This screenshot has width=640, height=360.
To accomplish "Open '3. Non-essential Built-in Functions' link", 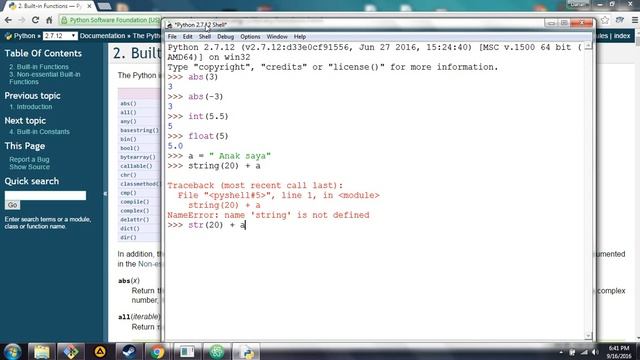I will tap(44, 78).
